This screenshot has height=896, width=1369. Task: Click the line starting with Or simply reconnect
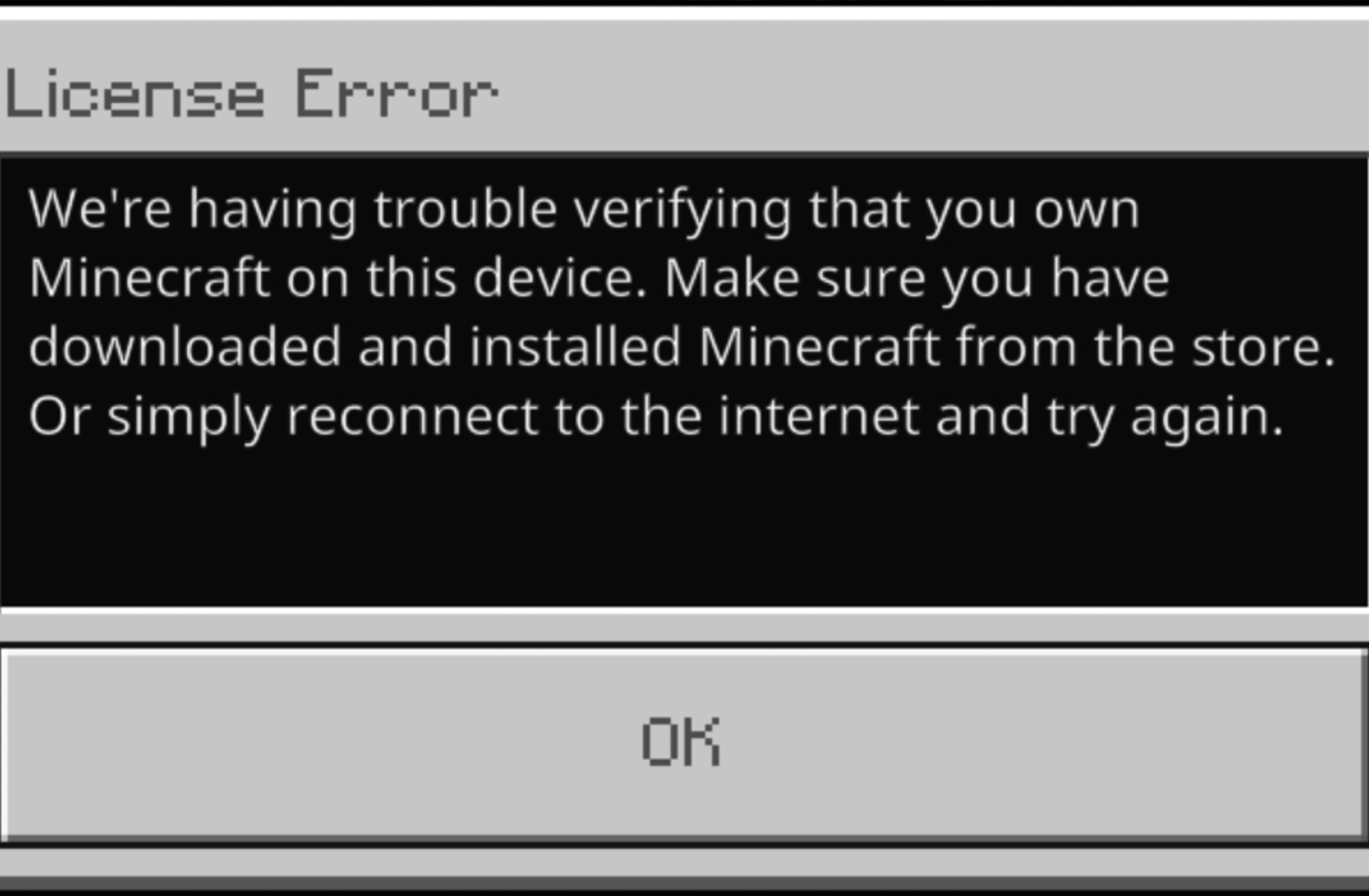tap(656, 417)
